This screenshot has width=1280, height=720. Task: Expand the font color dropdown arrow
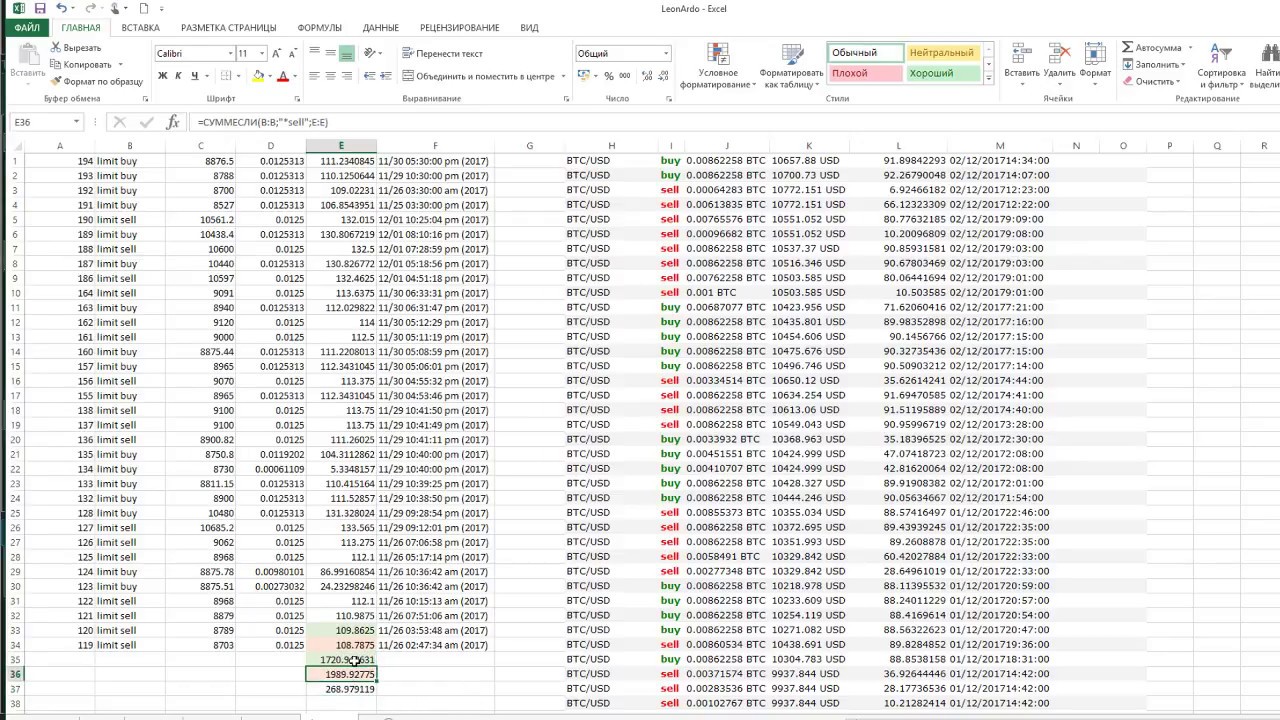coord(296,76)
